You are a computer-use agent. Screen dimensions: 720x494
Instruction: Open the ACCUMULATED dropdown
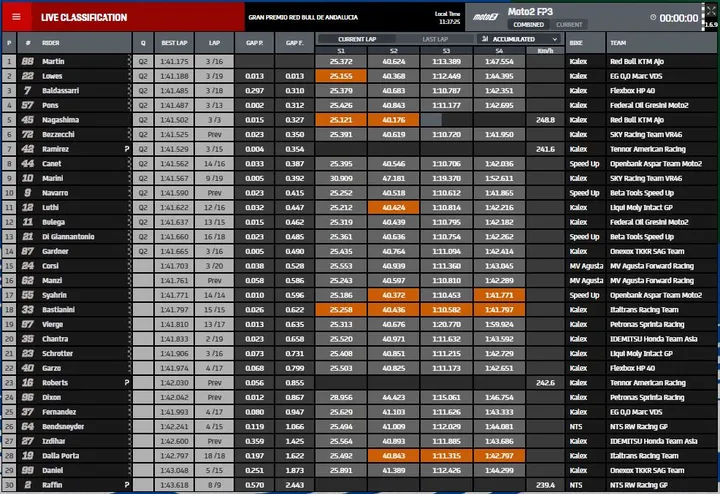(519, 39)
